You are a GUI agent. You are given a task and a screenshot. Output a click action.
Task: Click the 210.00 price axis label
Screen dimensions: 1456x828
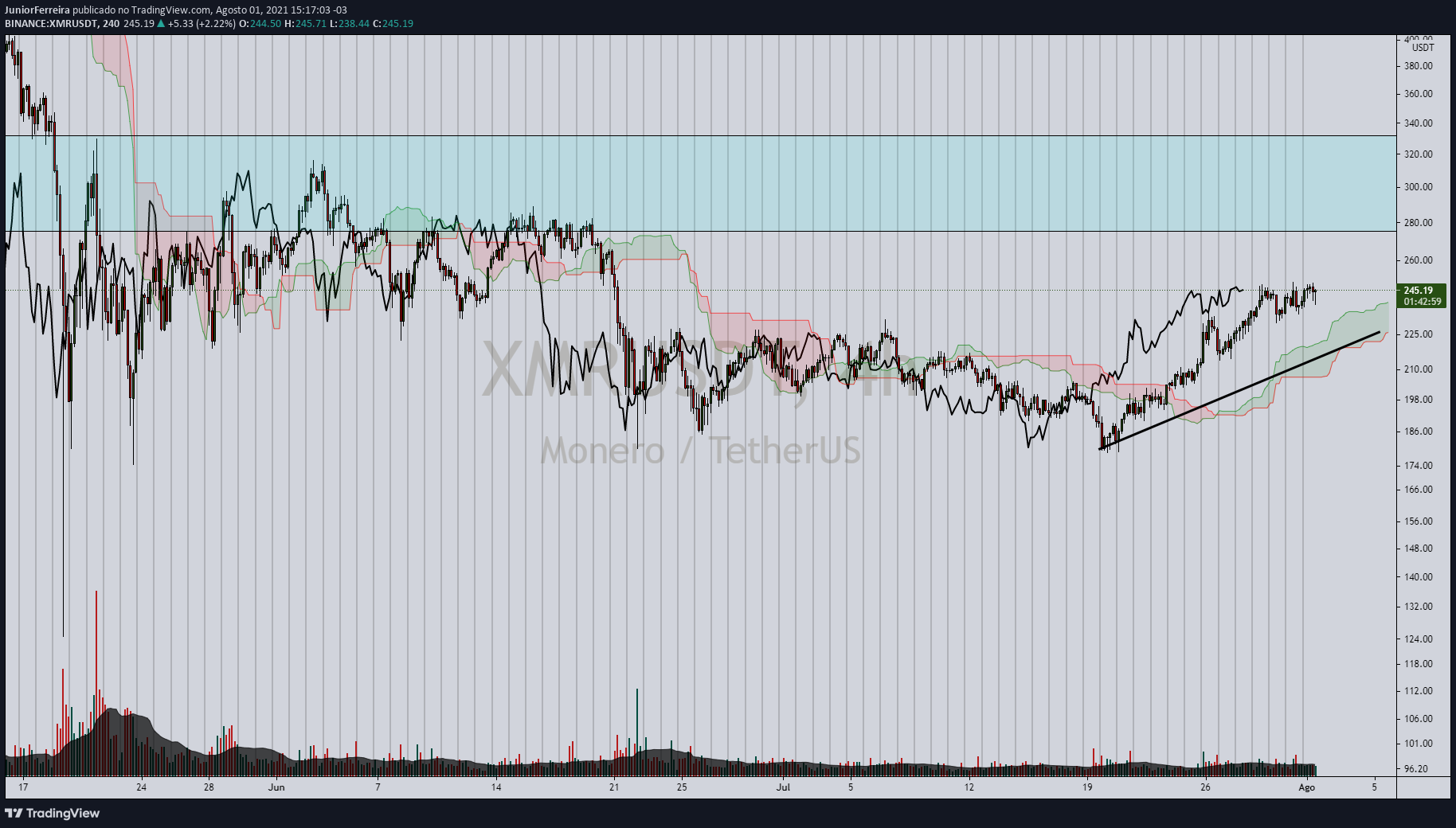click(x=1419, y=369)
